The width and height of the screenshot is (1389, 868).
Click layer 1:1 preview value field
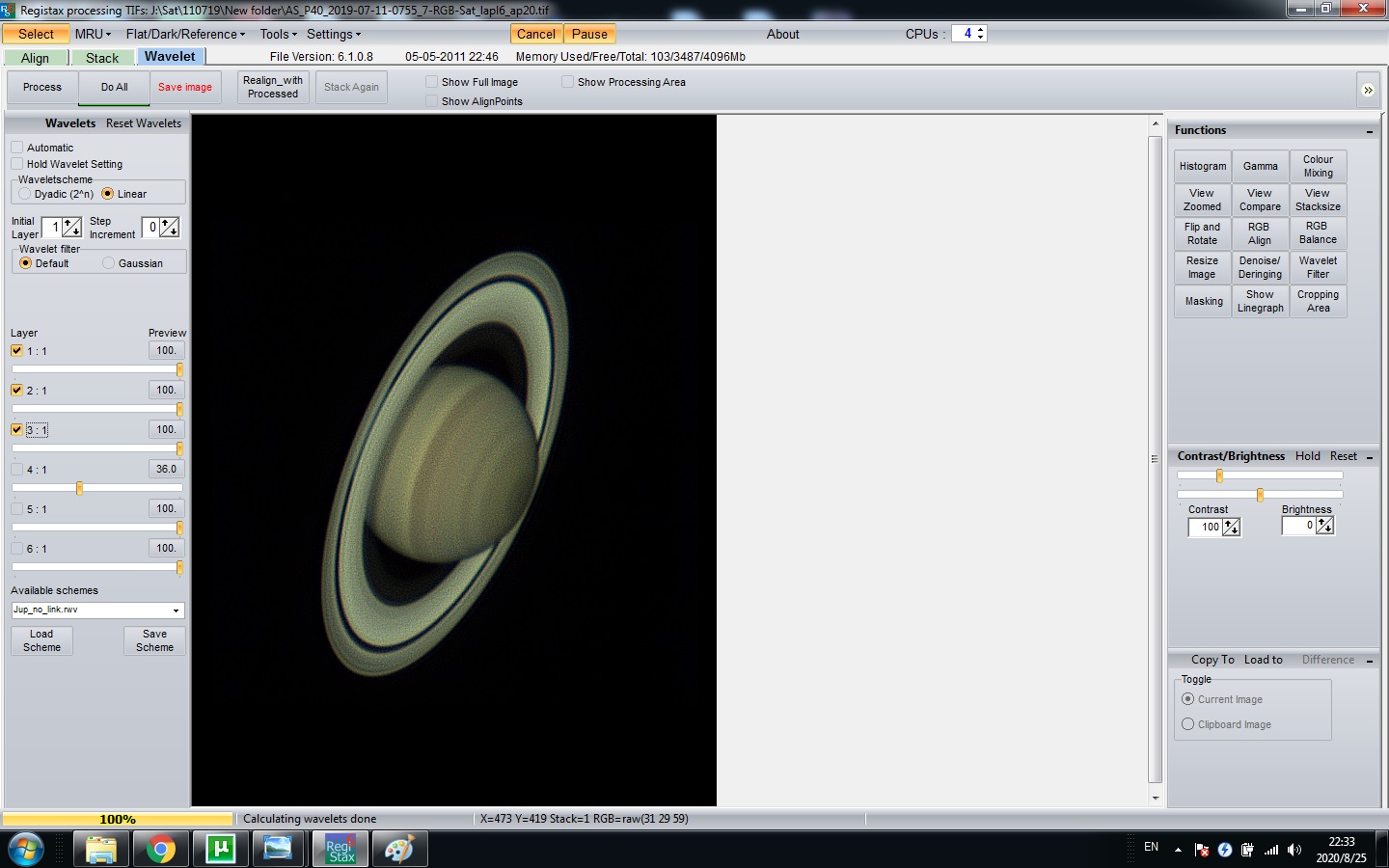click(166, 351)
